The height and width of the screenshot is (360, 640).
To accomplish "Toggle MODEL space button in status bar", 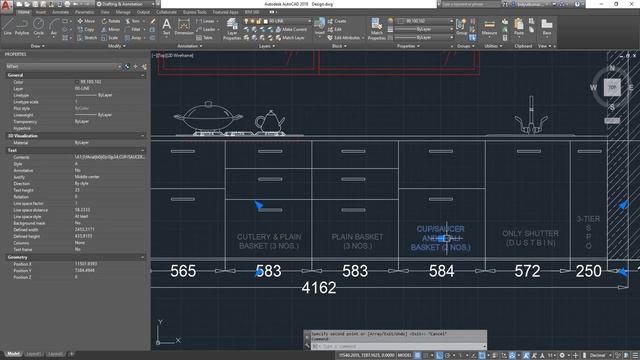I will click(405, 356).
